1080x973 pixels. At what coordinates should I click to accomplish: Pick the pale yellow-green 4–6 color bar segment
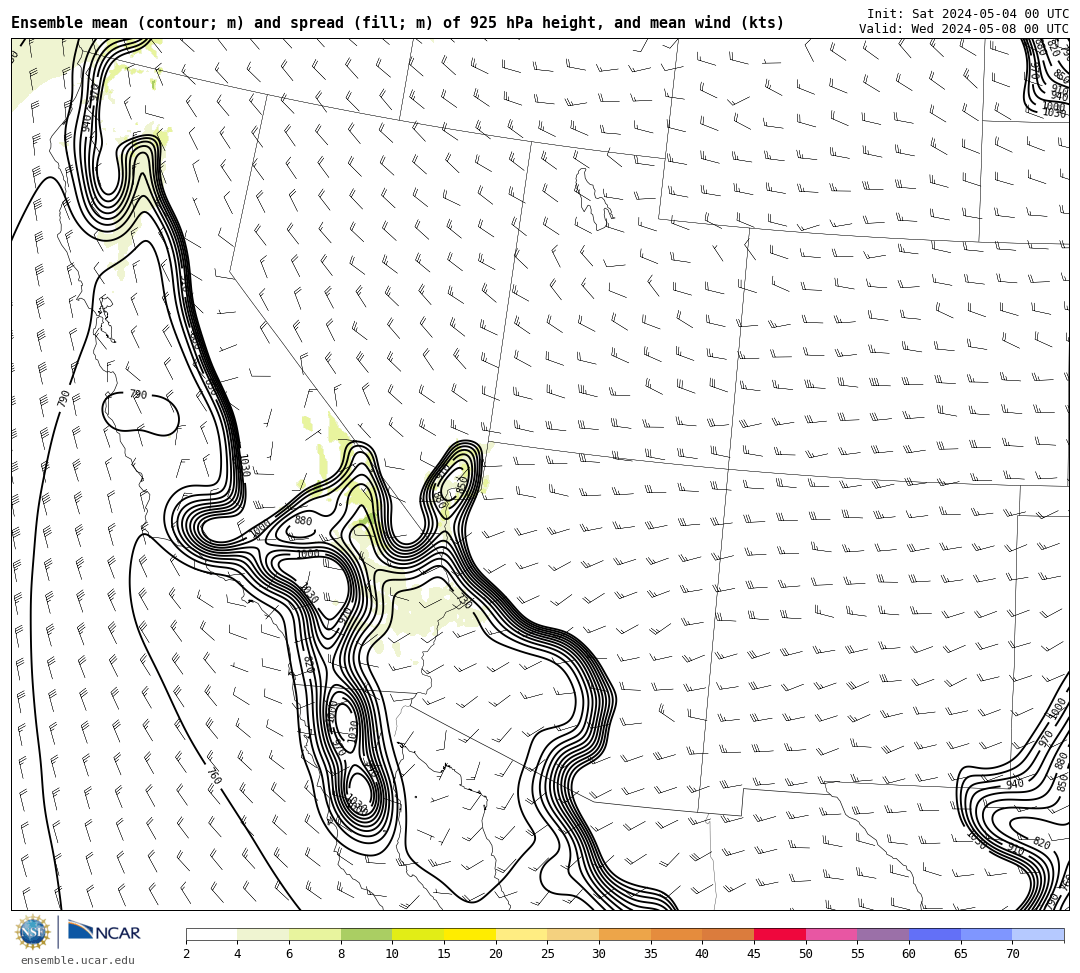[263, 934]
